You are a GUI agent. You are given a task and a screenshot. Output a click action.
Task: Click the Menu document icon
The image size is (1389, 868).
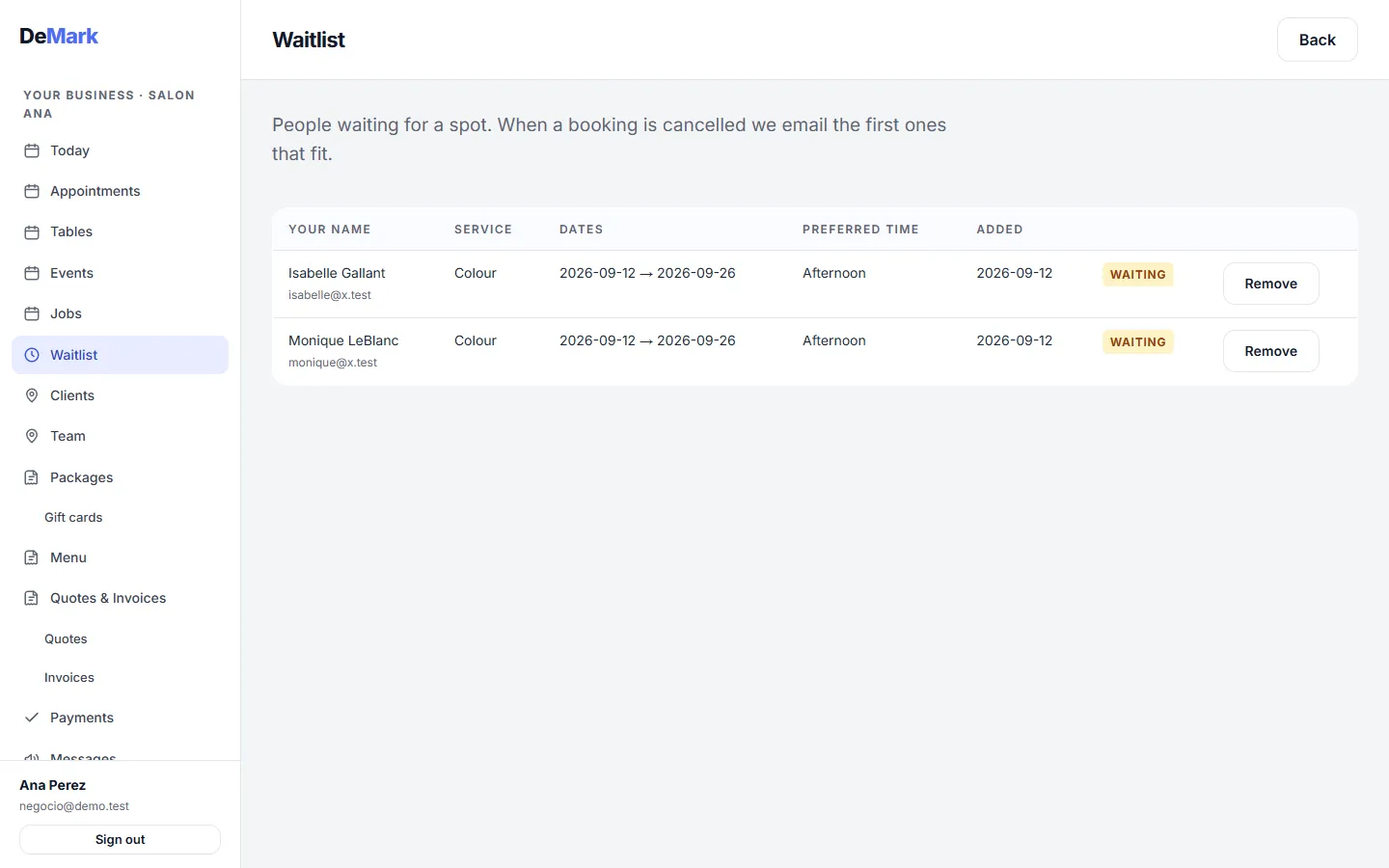click(32, 557)
